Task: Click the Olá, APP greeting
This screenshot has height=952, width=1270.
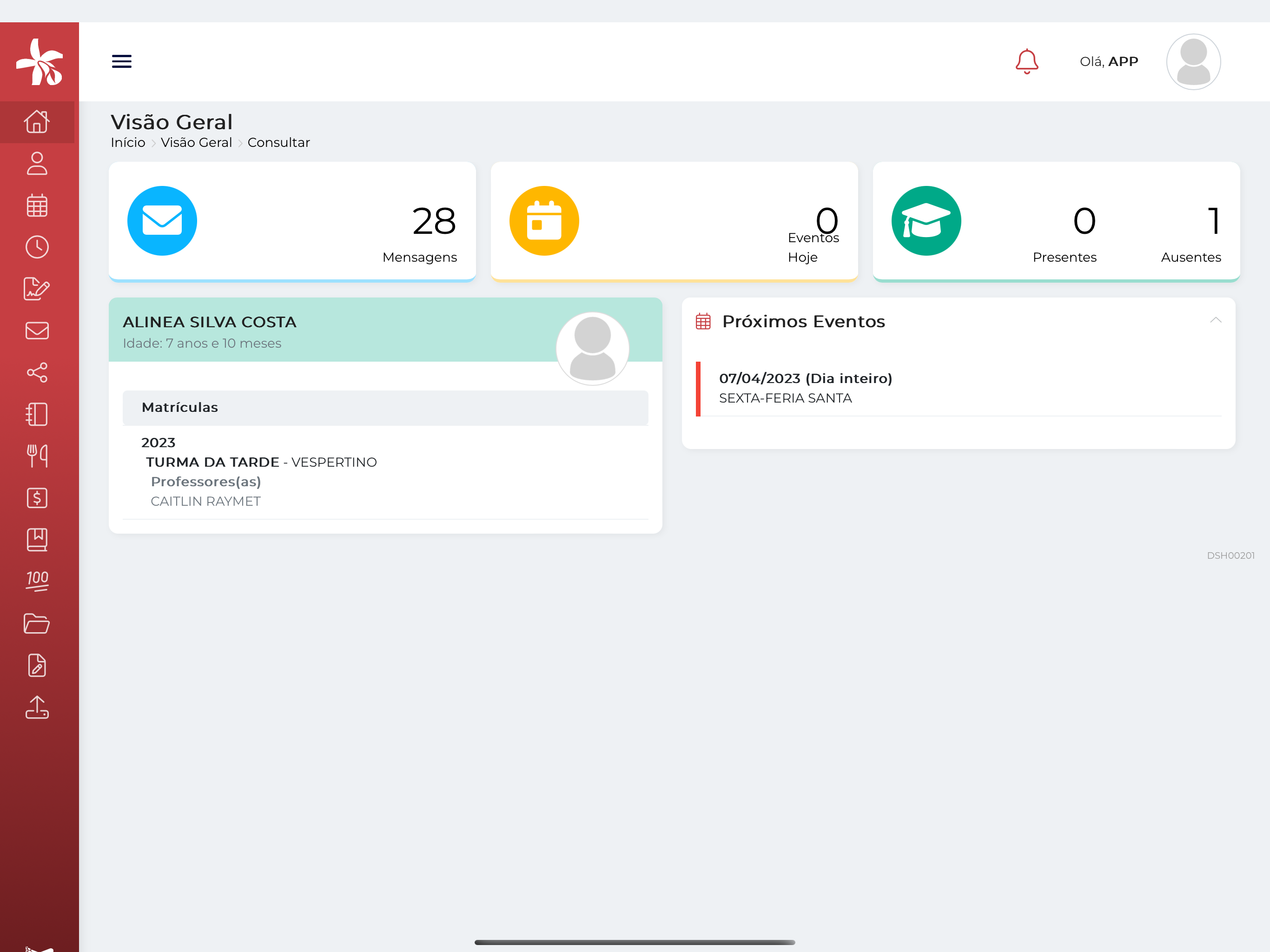Action: pos(1109,61)
